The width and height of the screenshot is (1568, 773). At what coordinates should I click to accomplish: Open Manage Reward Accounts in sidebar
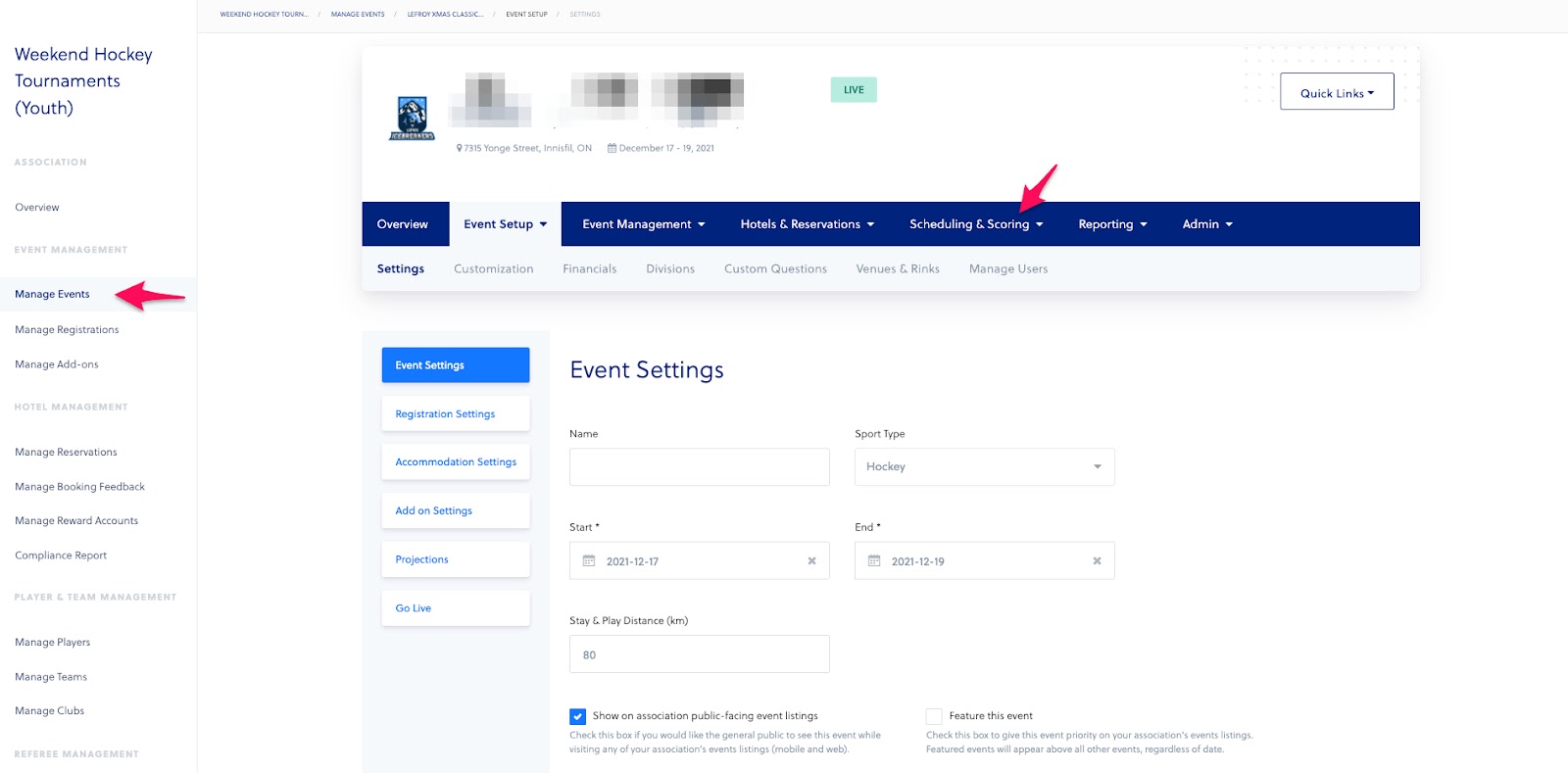pos(76,521)
